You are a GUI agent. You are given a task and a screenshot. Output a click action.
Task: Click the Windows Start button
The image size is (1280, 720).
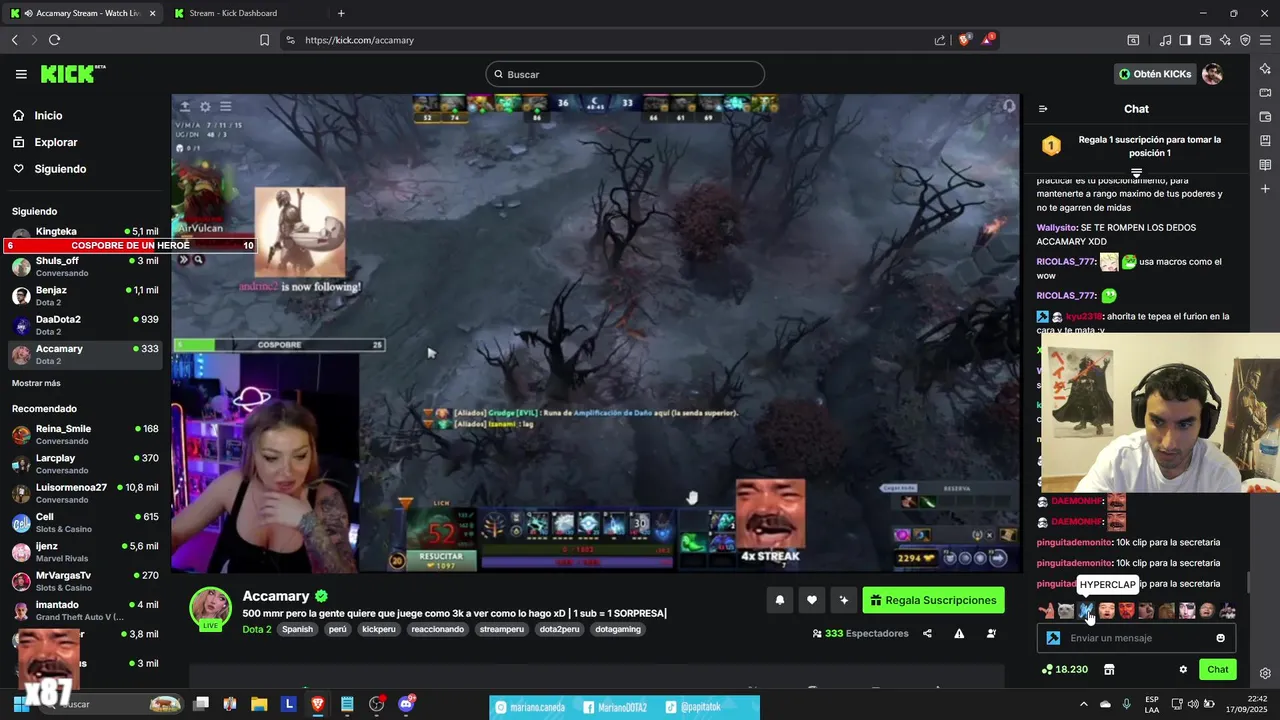[20, 704]
